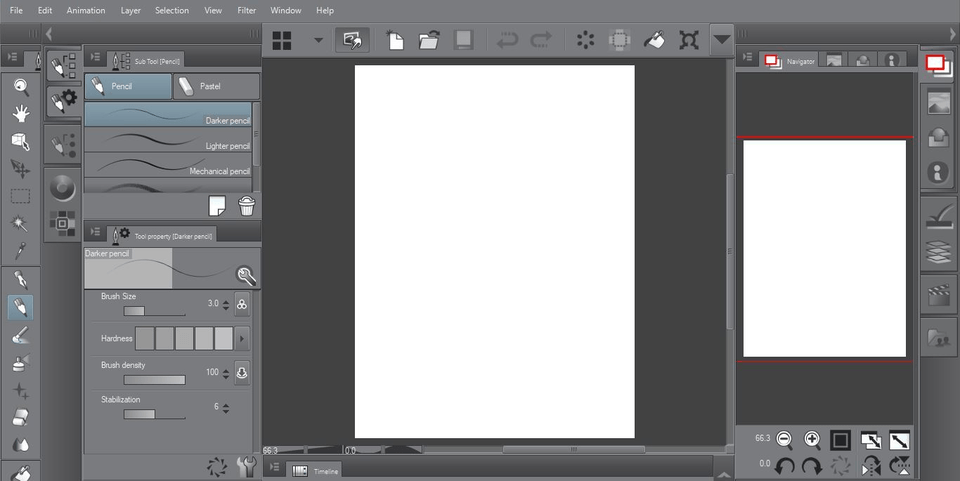This screenshot has height=481, width=960.
Task: Toggle Fit to Navigator button
Action: coord(870,440)
